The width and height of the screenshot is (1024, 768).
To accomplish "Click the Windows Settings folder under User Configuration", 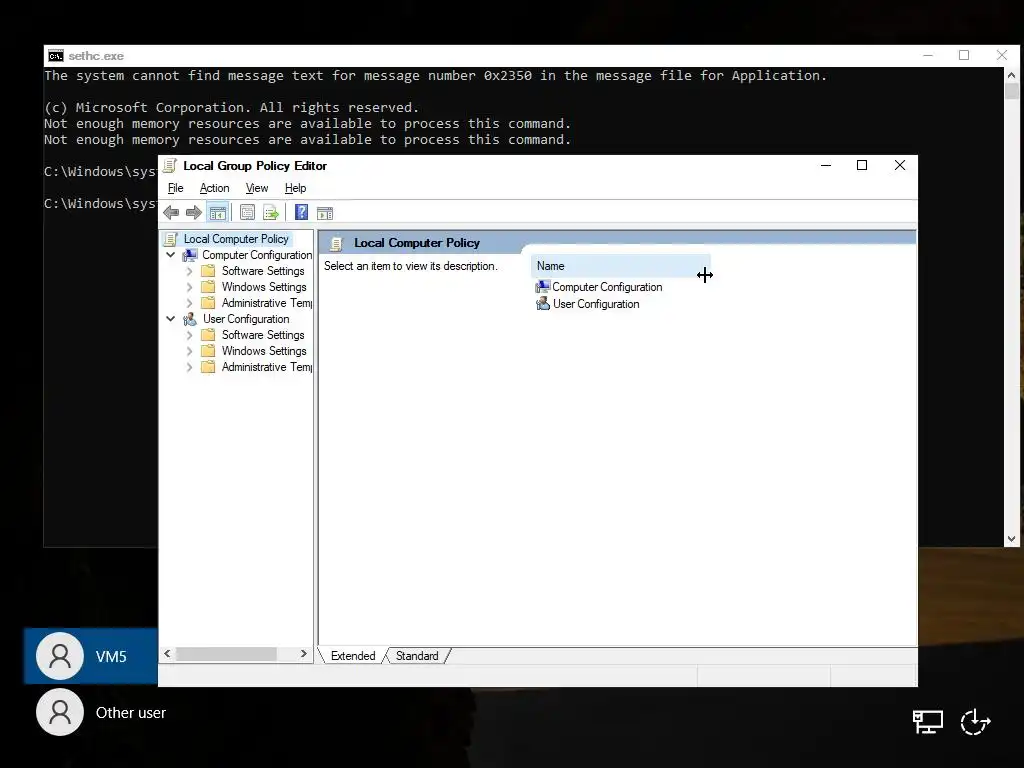I will tap(264, 351).
